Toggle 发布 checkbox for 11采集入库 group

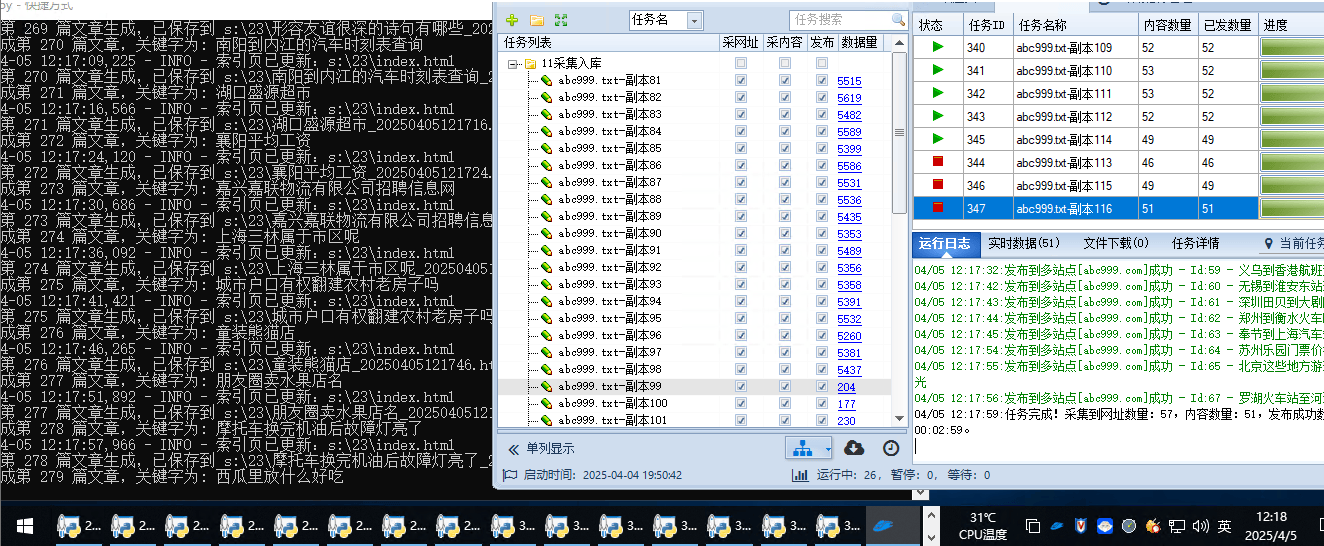point(822,63)
